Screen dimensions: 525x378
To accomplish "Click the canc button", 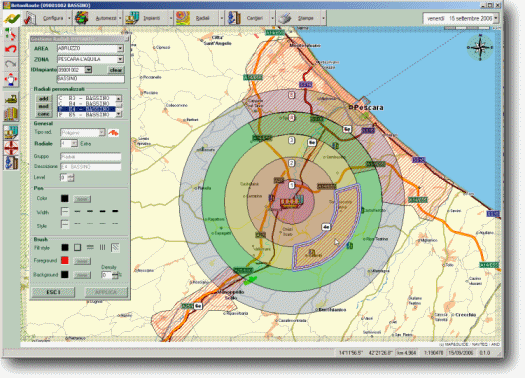I will [44, 114].
